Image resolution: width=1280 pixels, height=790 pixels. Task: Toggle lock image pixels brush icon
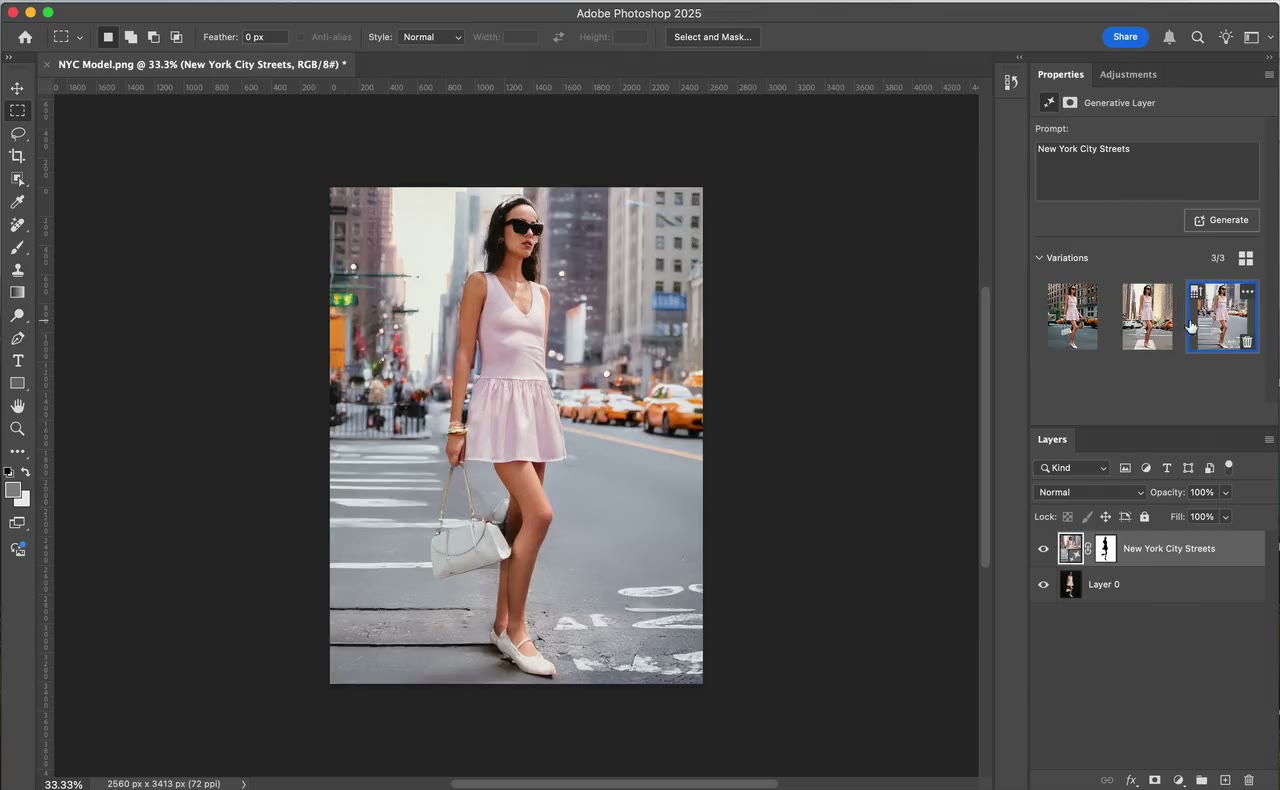pos(1086,517)
